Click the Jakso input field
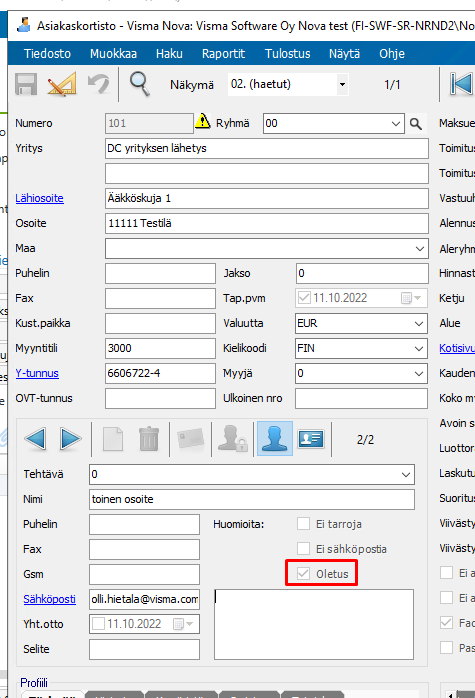The image size is (475, 698). (362, 273)
